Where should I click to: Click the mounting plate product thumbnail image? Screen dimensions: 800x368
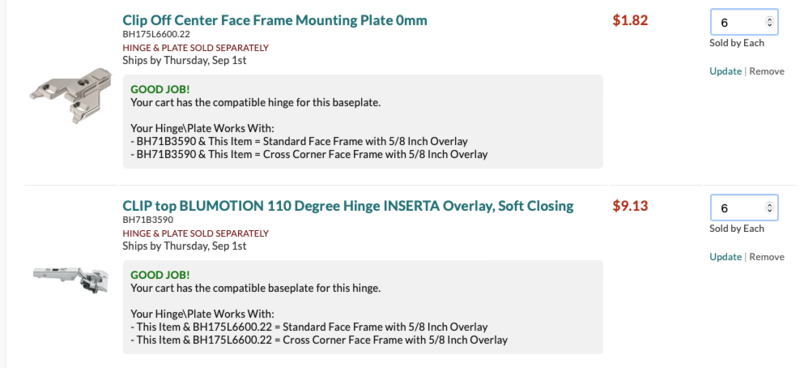pyautogui.click(x=71, y=95)
